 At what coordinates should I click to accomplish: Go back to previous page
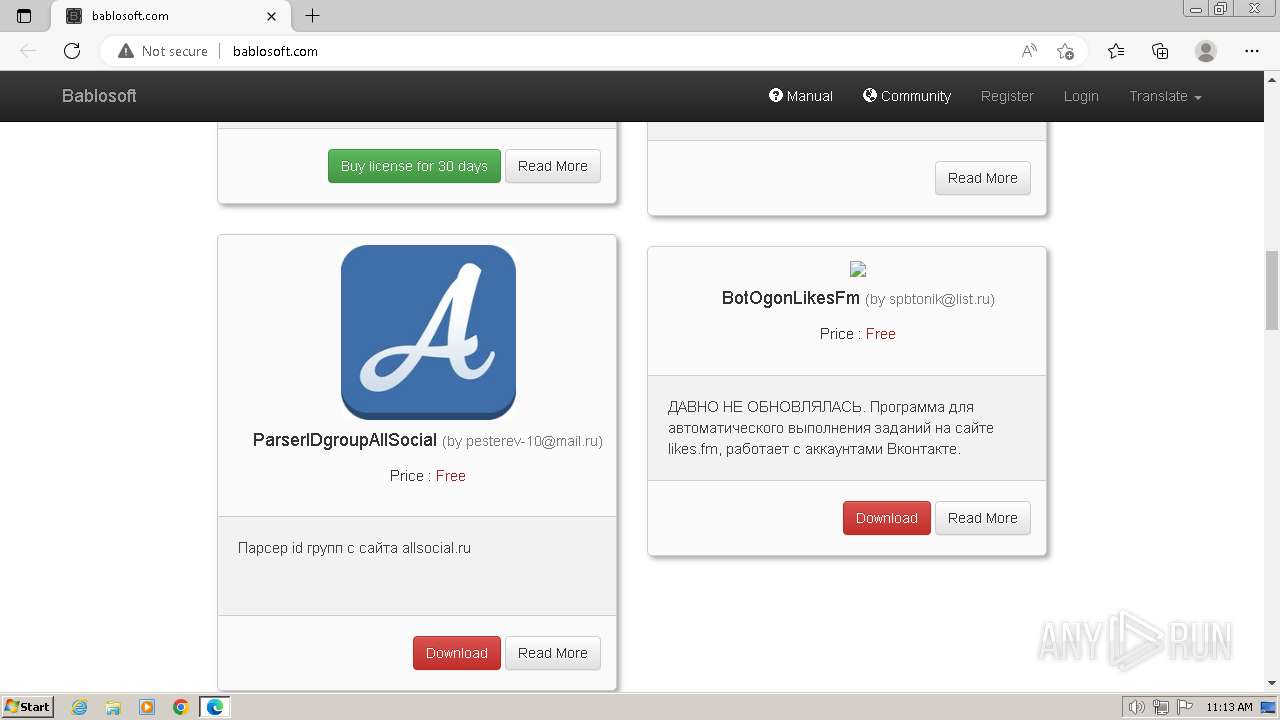pyautogui.click(x=28, y=51)
